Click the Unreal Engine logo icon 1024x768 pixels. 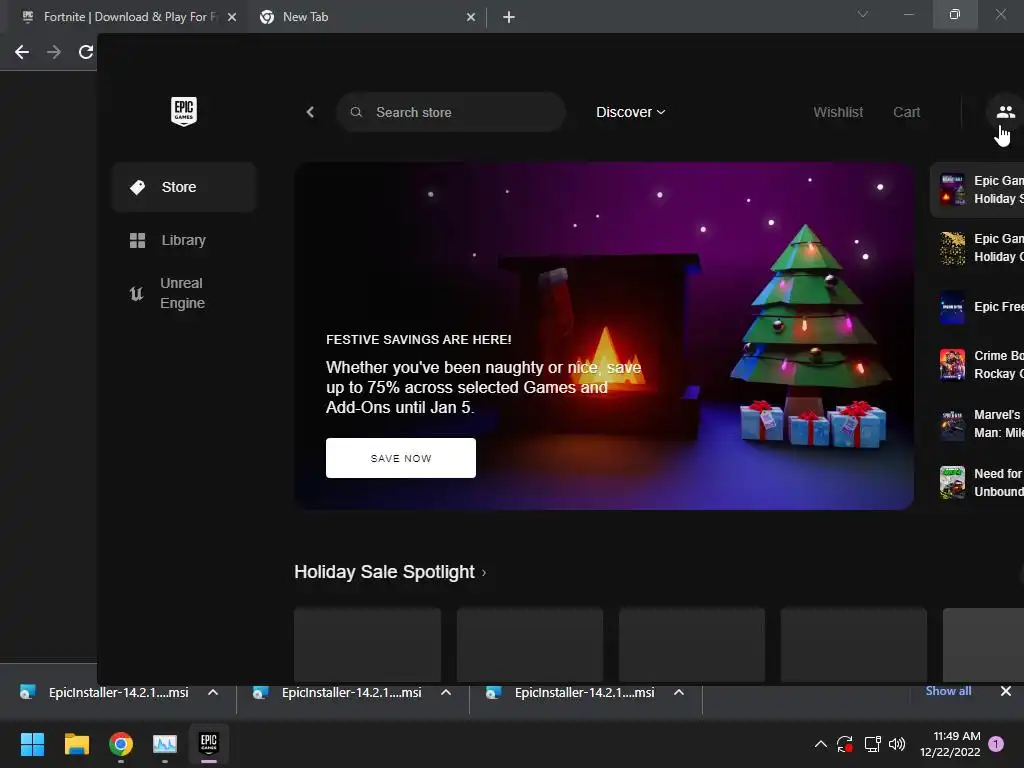click(136, 293)
